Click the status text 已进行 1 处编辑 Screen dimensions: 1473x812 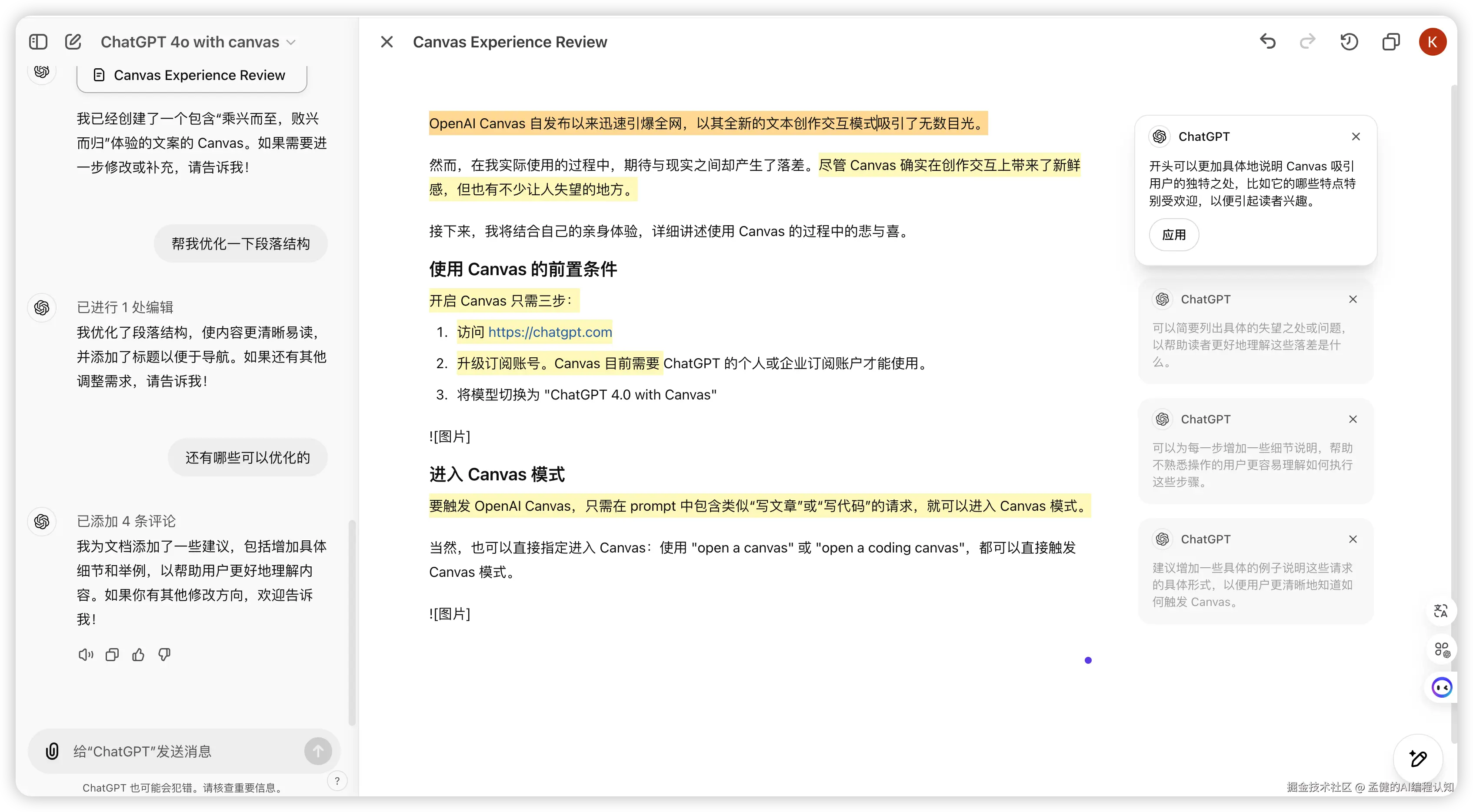point(125,308)
